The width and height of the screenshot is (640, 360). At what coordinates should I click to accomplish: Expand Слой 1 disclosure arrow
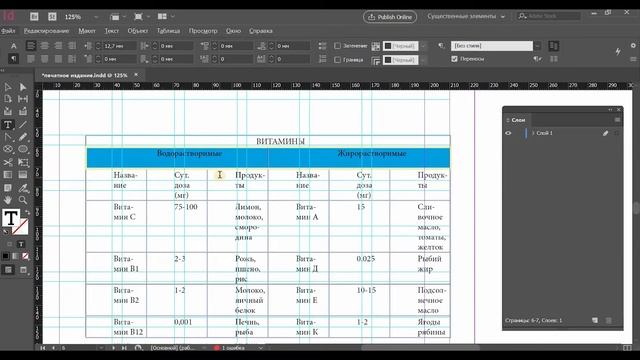point(533,133)
